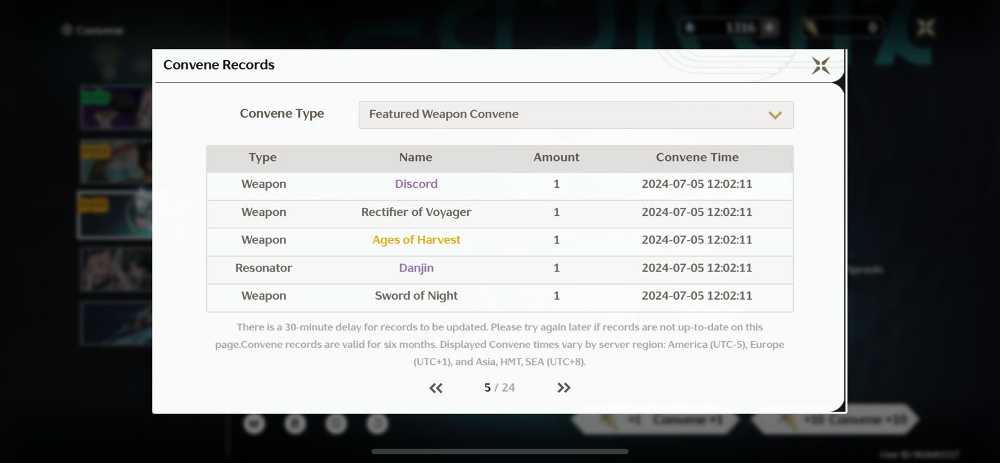The image size is (1000, 463).
Task: Select the Discord weapon name
Action: (x=416, y=184)
